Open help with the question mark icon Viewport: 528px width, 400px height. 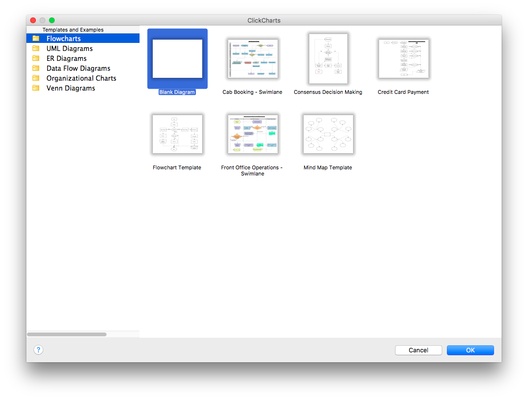coord(38,350)
